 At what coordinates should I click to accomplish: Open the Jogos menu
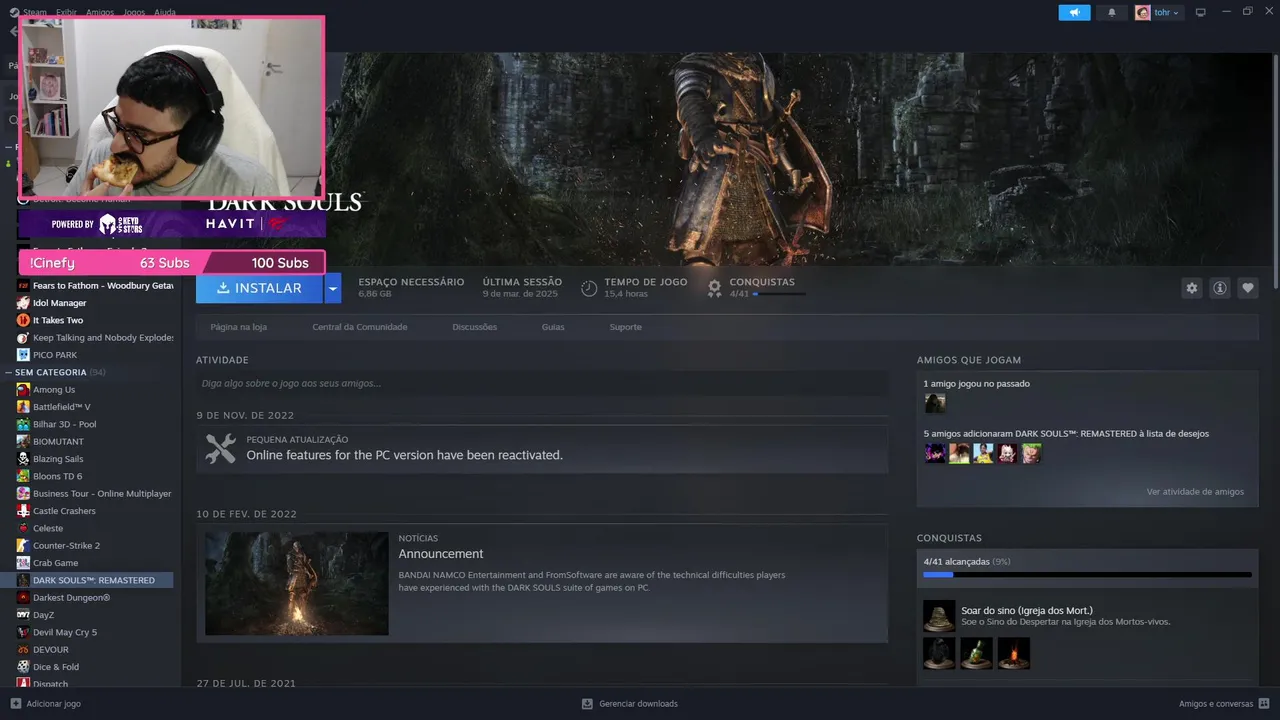133,13
